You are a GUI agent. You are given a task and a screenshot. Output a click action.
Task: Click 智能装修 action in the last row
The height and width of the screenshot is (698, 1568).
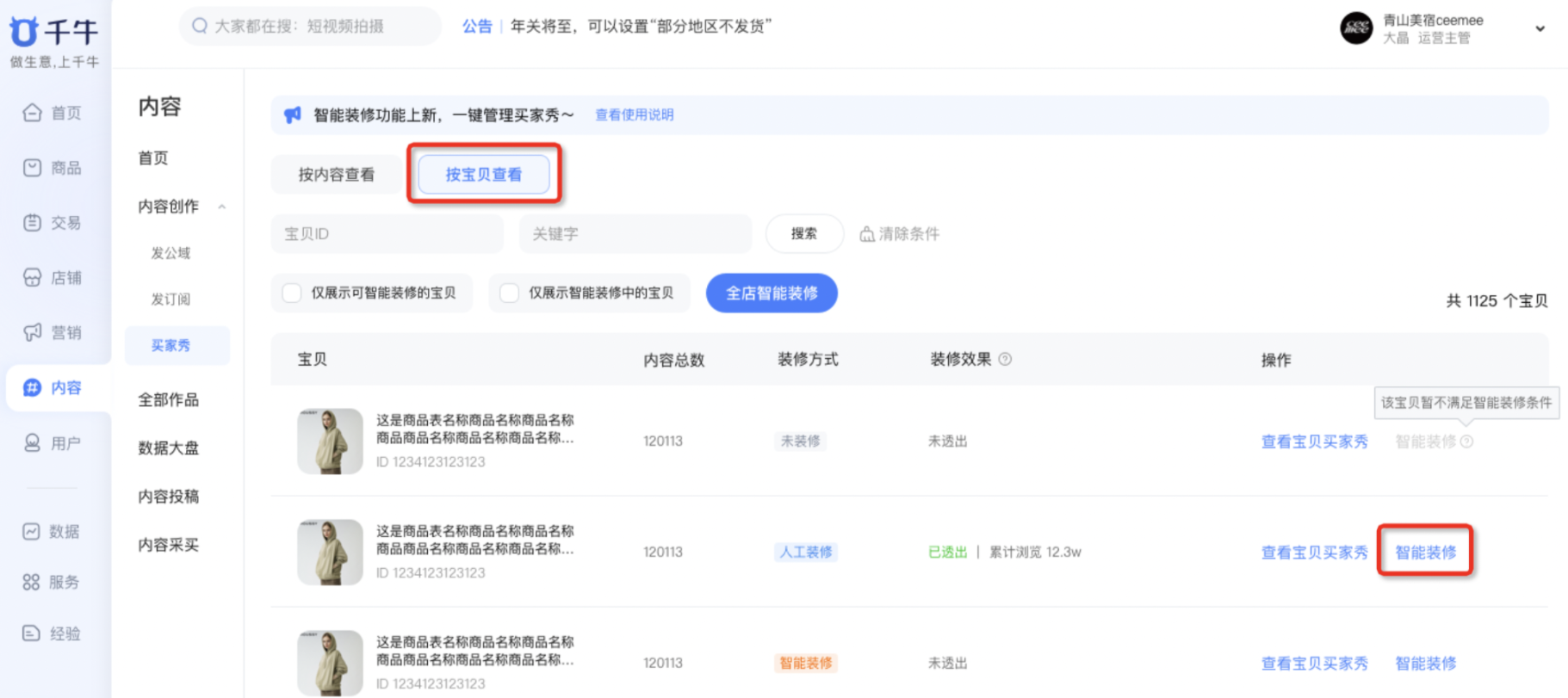(x=1426, y=664)
